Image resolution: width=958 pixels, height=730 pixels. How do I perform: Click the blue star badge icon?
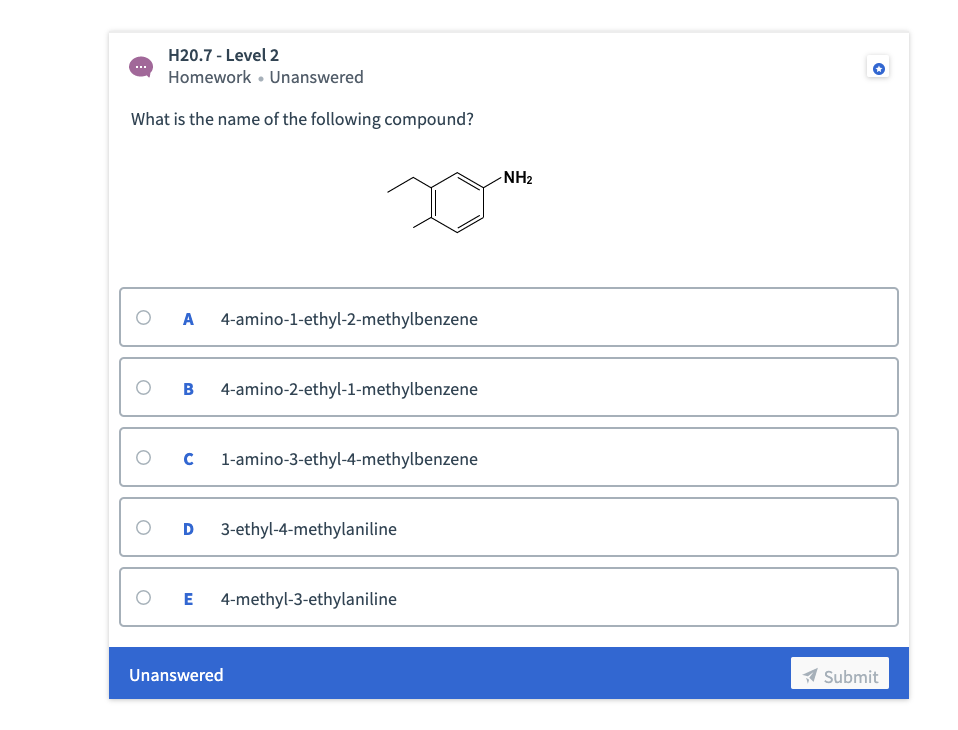click(x=878, y=67)
